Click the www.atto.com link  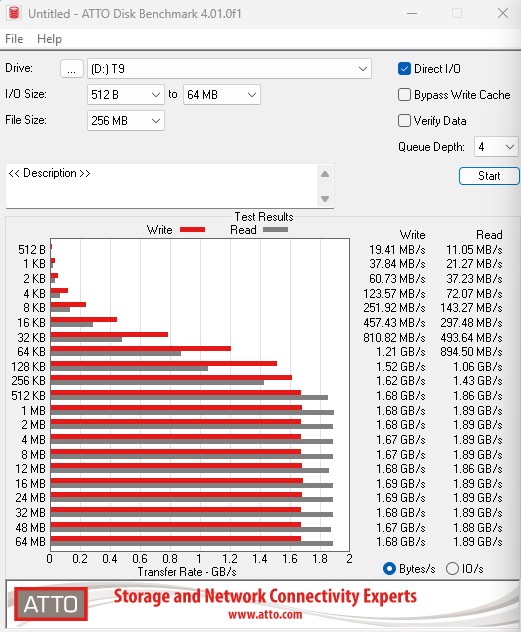265,615
